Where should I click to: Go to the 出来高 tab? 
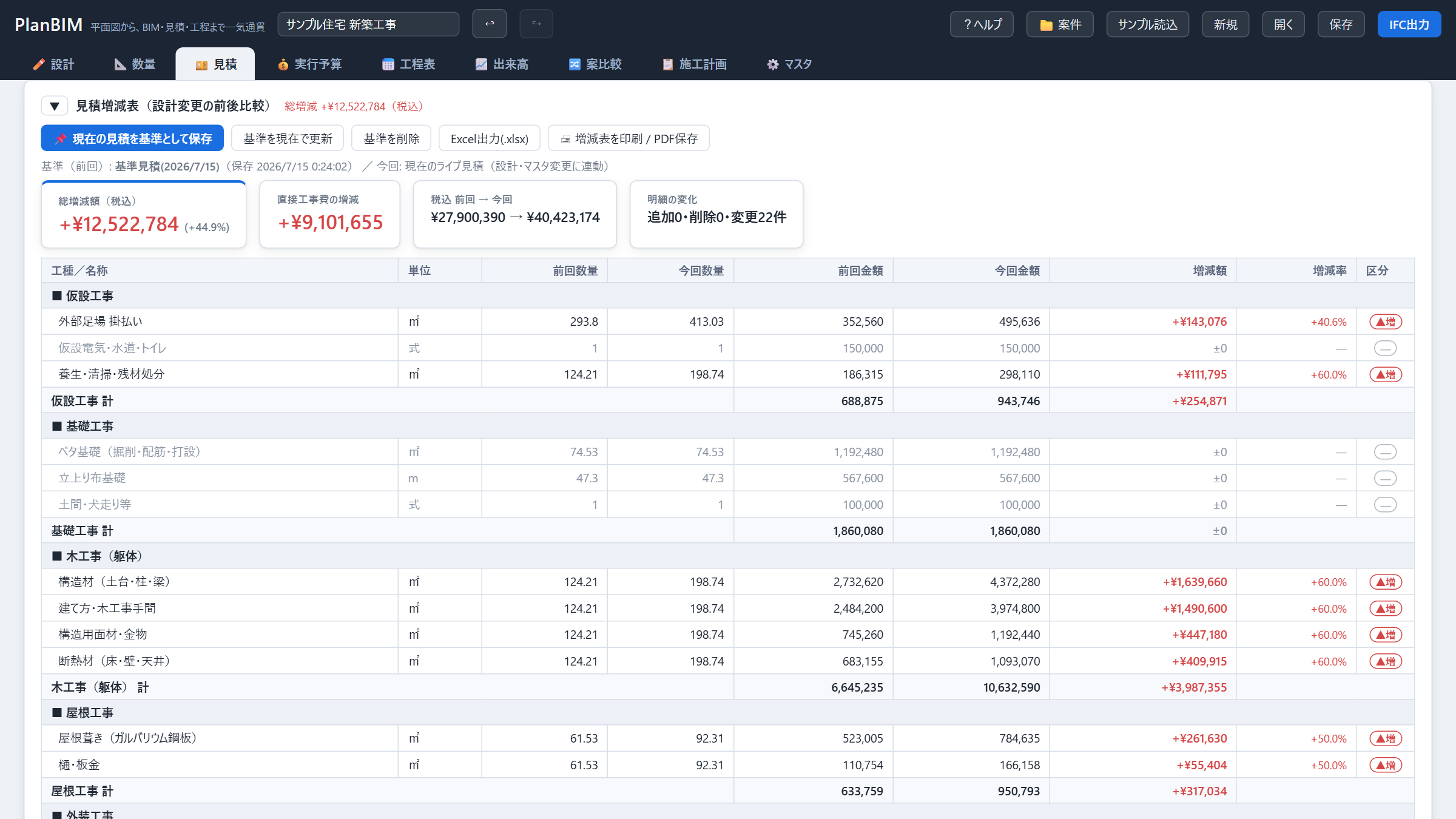point(502,64)
